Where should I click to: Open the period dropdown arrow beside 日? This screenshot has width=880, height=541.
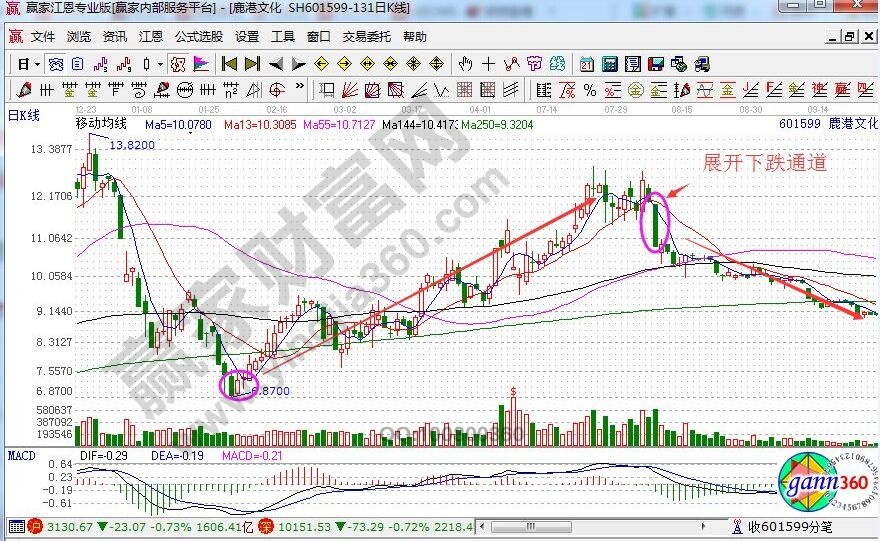(37, 63)
